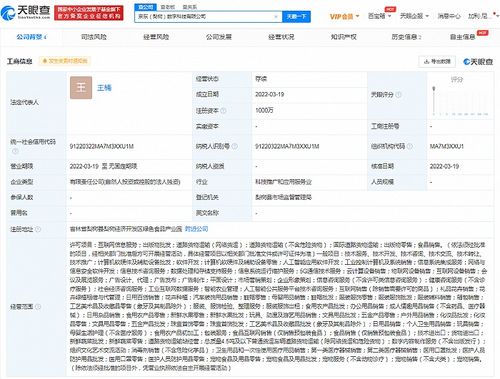Clear the search box with the X icon

[276, 16]
